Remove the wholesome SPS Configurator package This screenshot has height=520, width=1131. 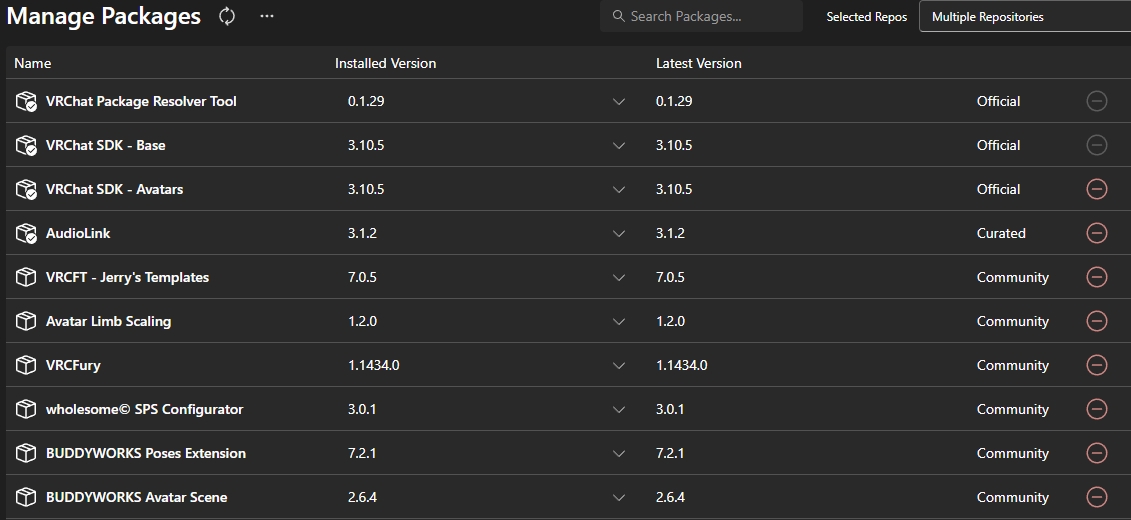[x=1096, y=409]
